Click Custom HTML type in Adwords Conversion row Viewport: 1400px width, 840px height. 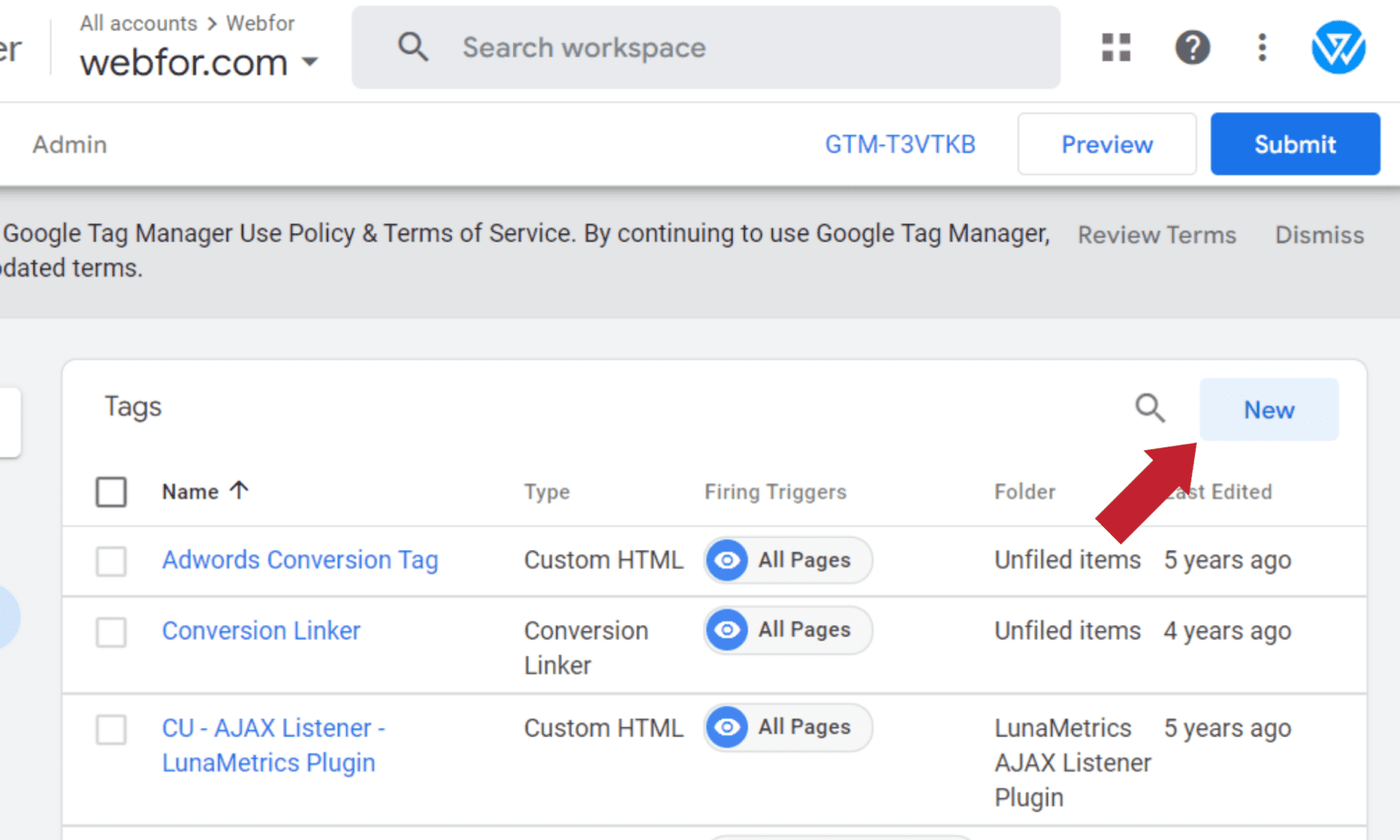coord(603,559)
